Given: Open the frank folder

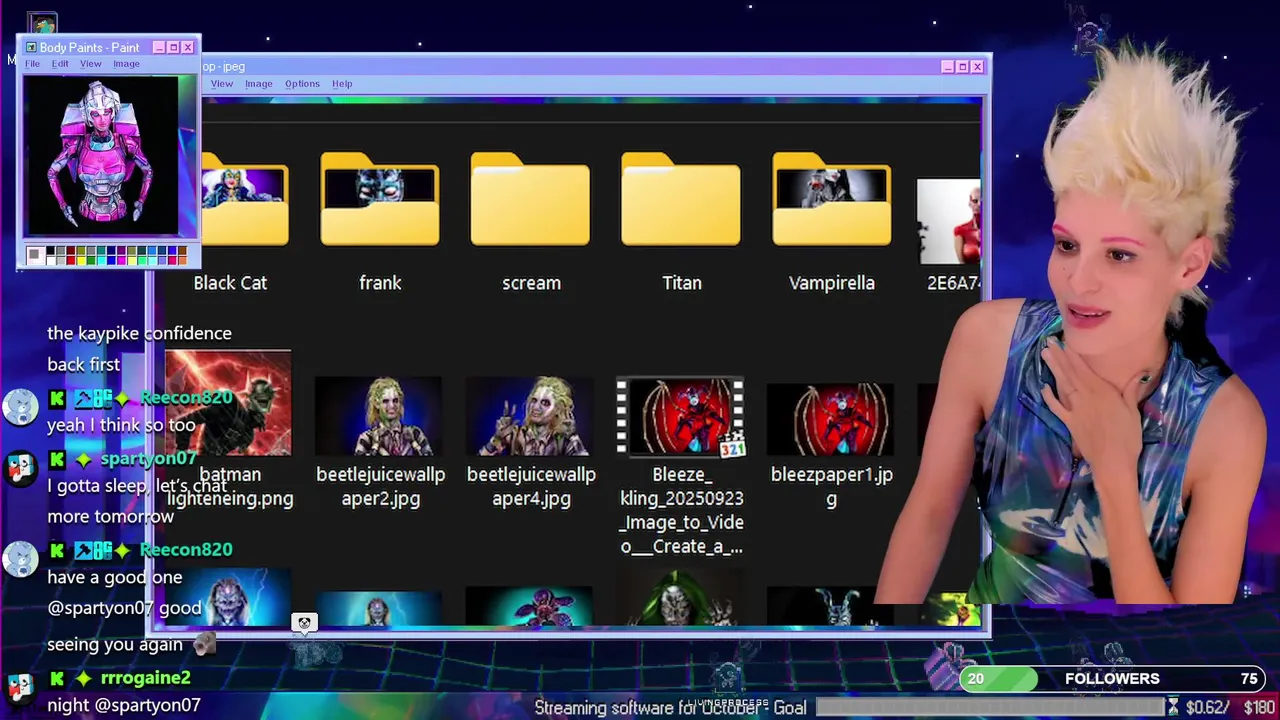Looking at the screenshot, I should point(380,200).
